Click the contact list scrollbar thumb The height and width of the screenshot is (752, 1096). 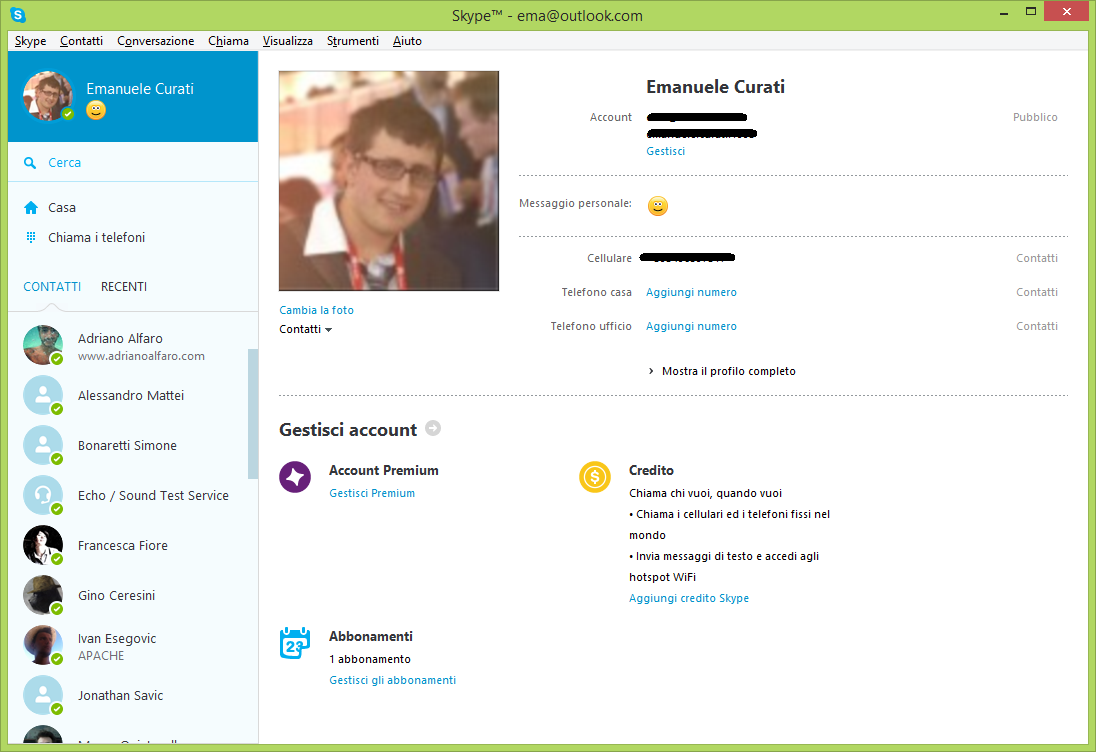[x=252, y=414]
